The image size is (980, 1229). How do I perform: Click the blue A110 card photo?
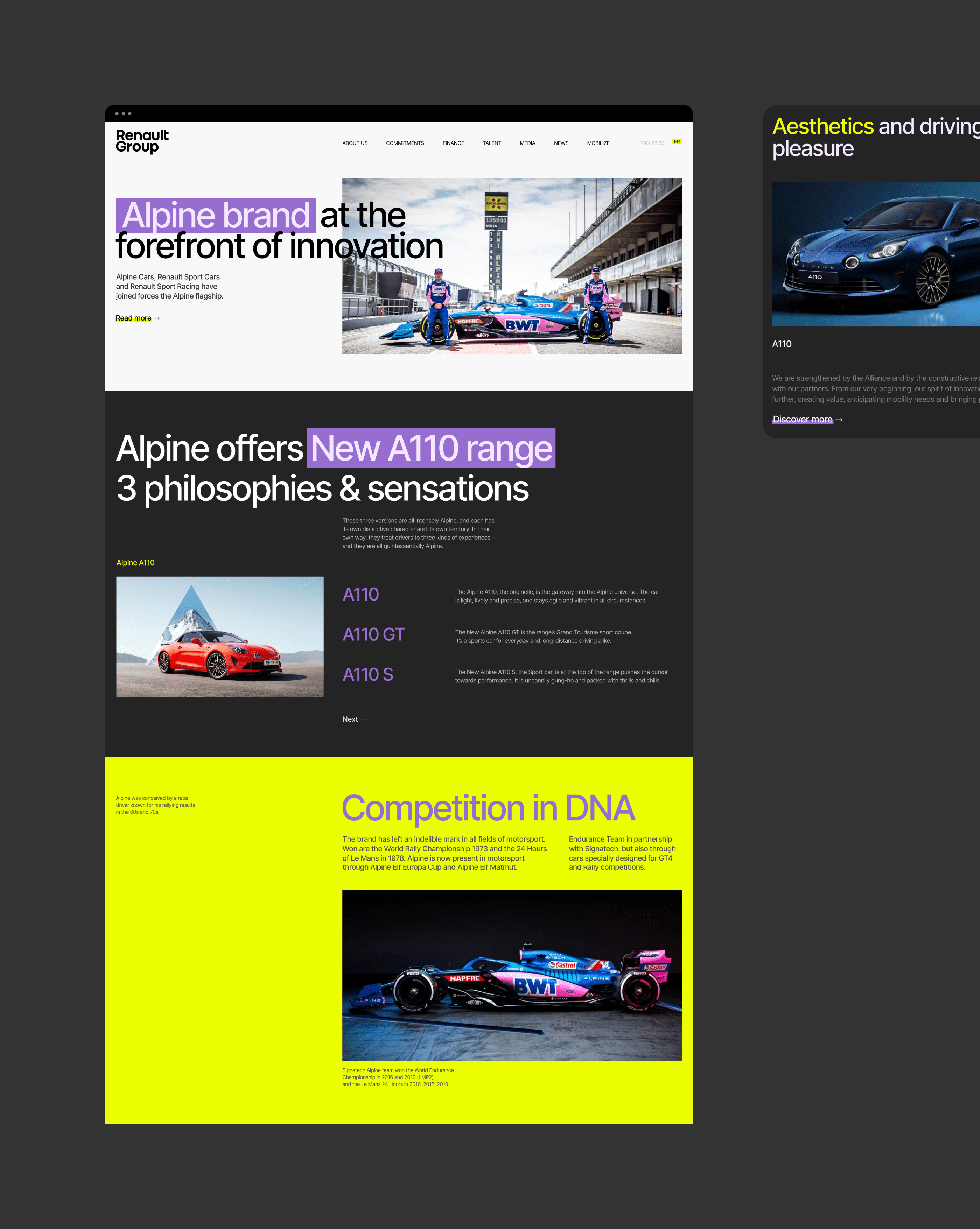[x=875, y=254]
